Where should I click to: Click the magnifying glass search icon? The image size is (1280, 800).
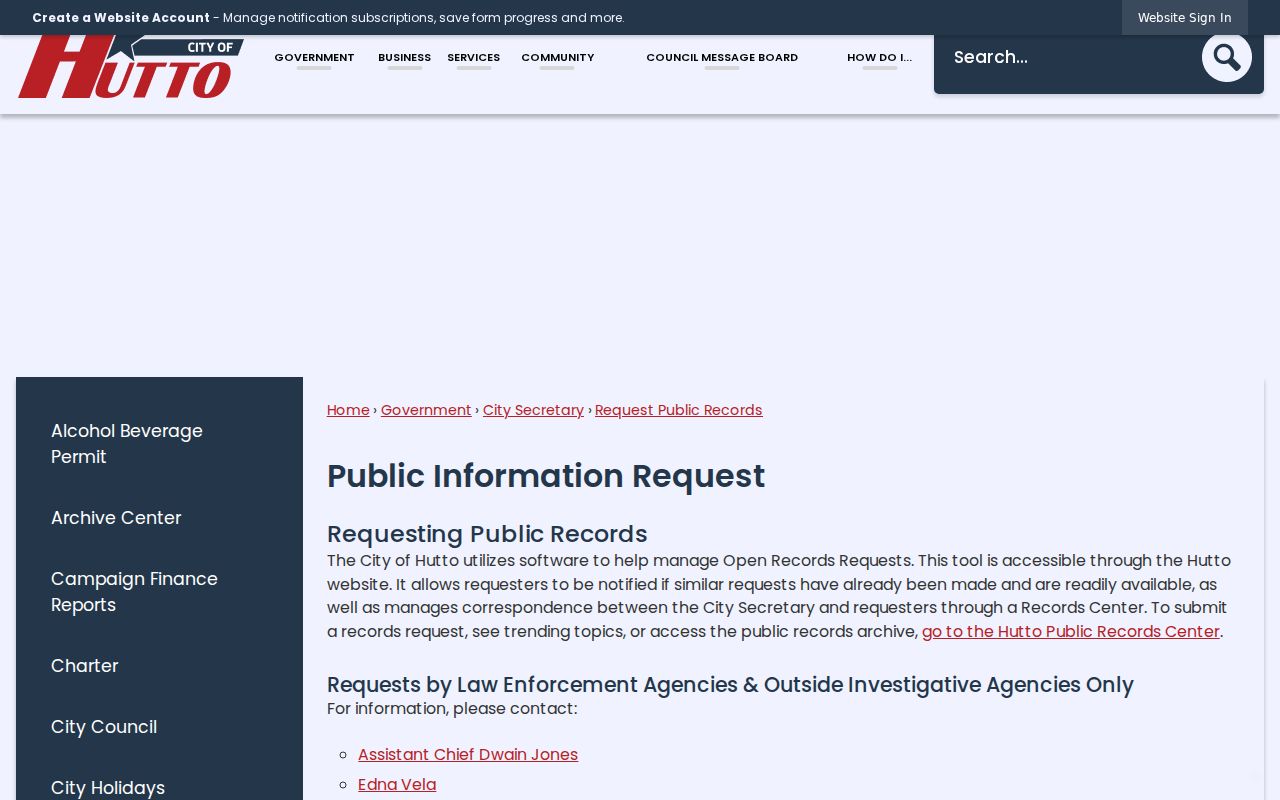tap(1227, 57)
